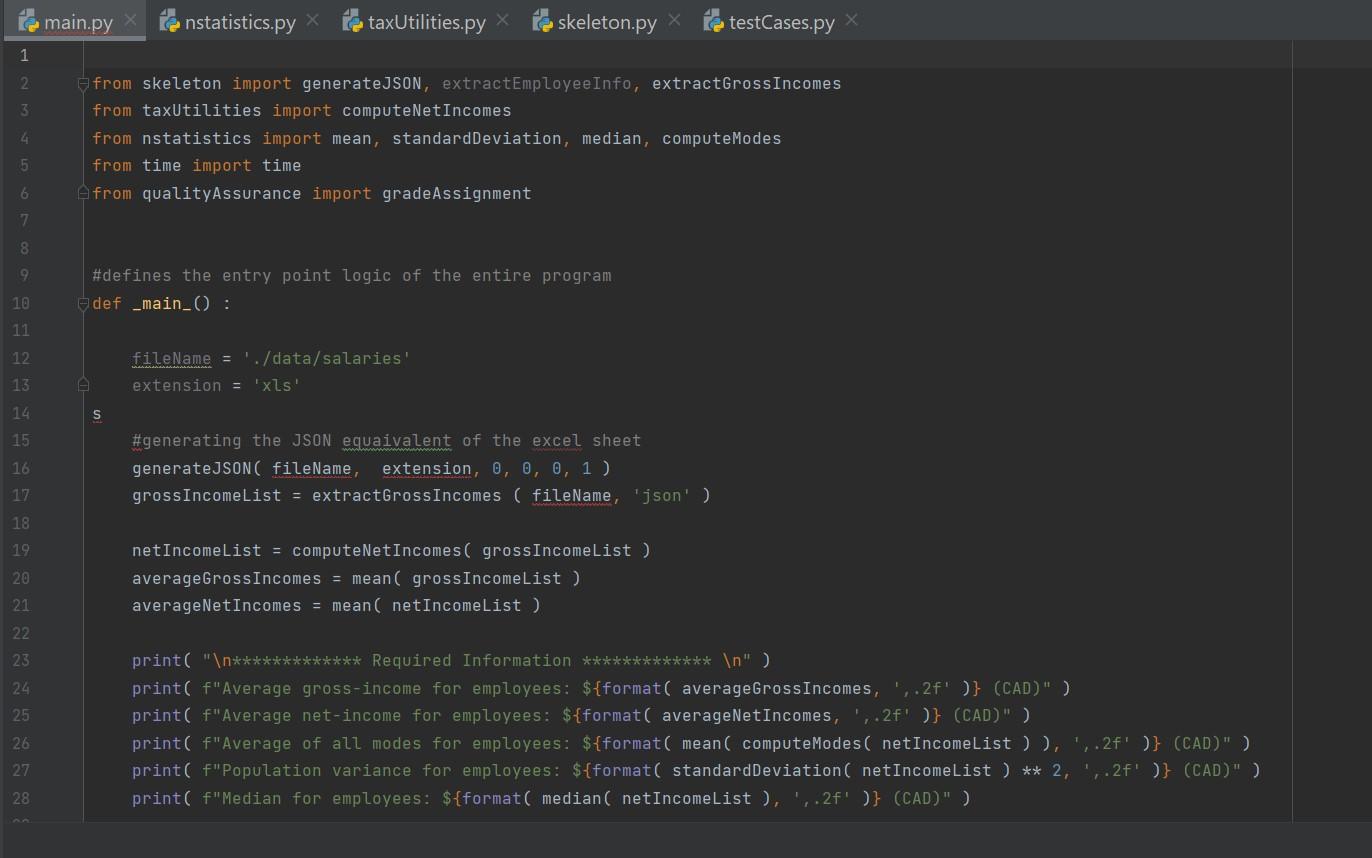The height and width of the screenshot is (858, 1372).
Task: Click the Python icon on testCases.py tab
Action: click(713, 21)
